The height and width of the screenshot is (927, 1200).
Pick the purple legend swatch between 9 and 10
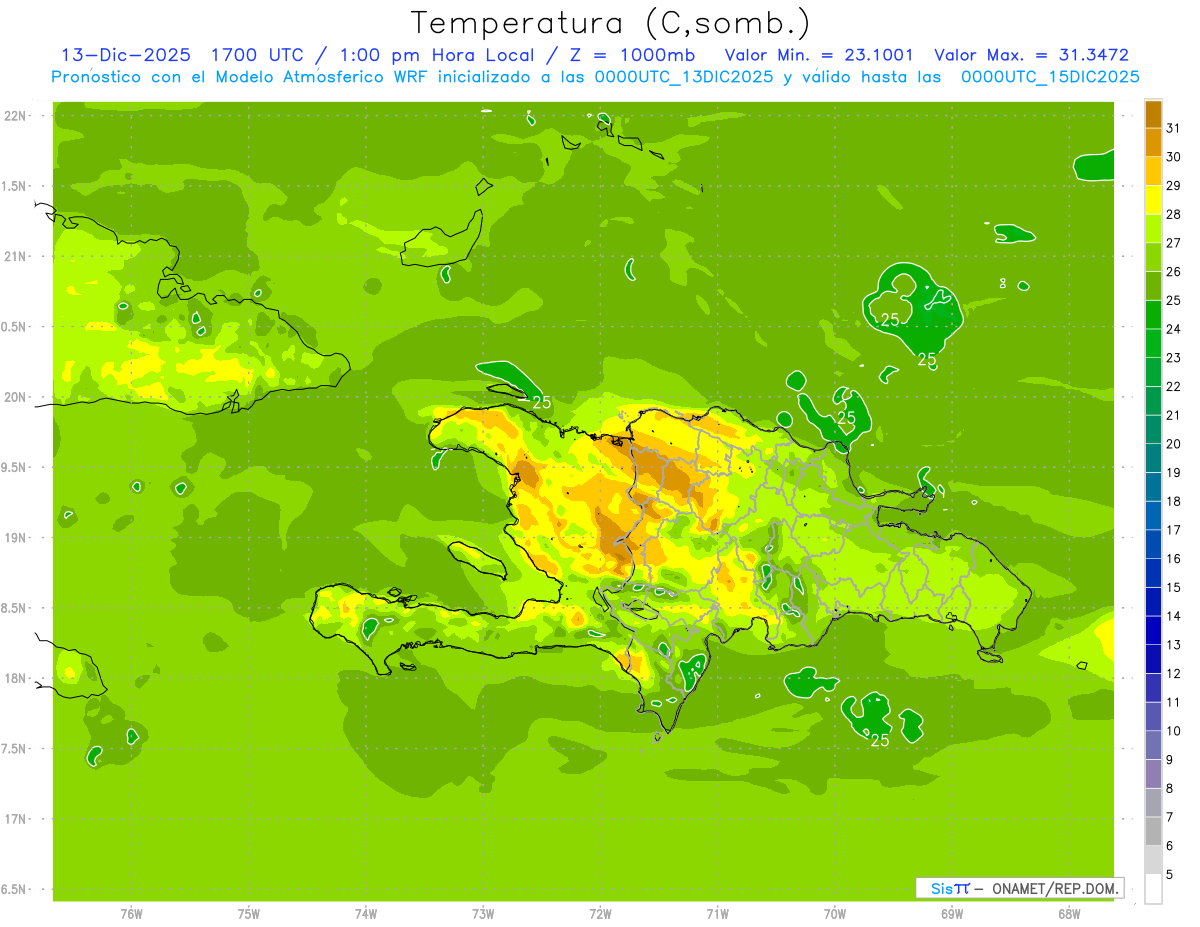1153,746
